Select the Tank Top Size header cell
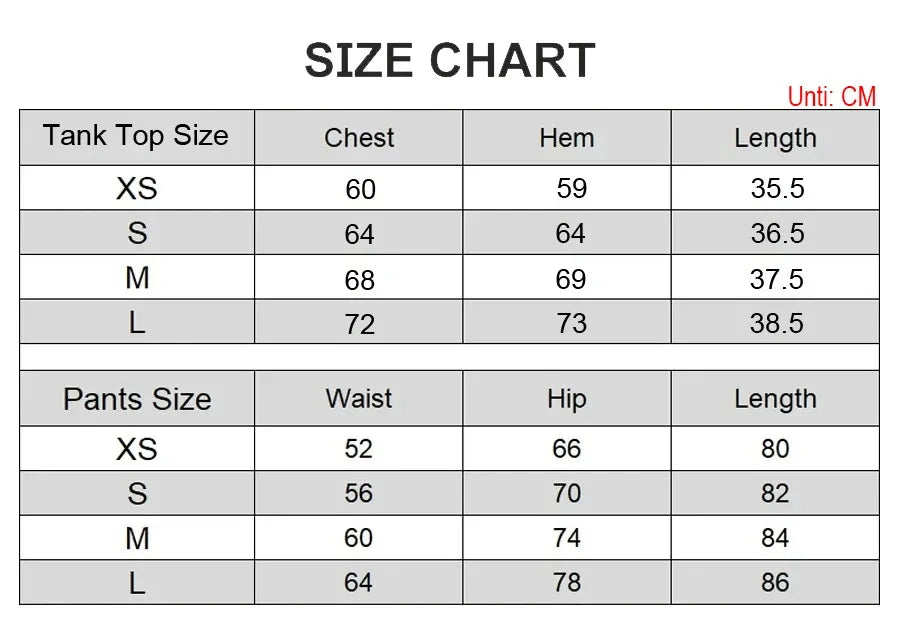The height and width of the screenshot is (626, 900). tap(136, 136)
